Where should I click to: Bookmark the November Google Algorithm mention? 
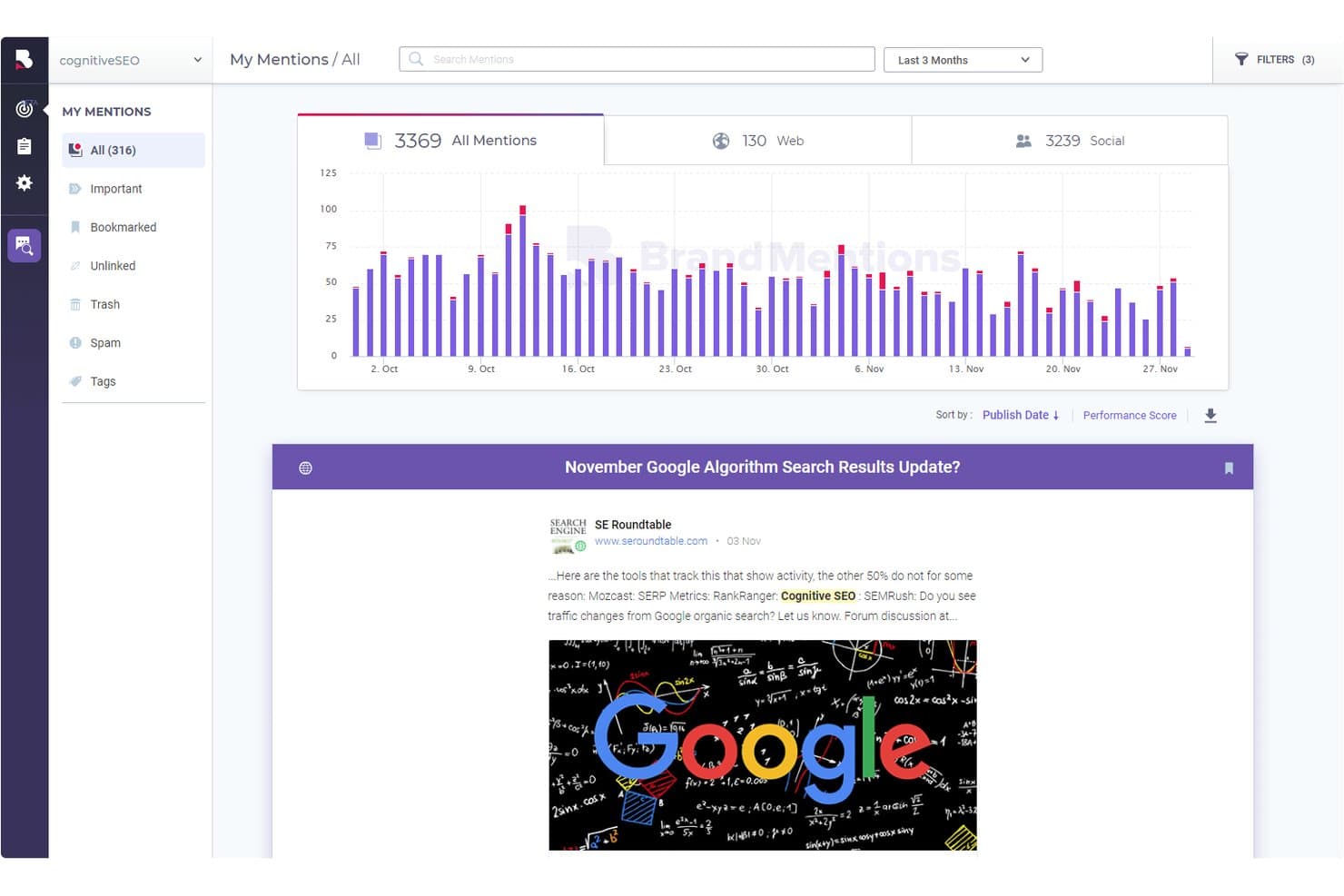[x=1229, y=468]
